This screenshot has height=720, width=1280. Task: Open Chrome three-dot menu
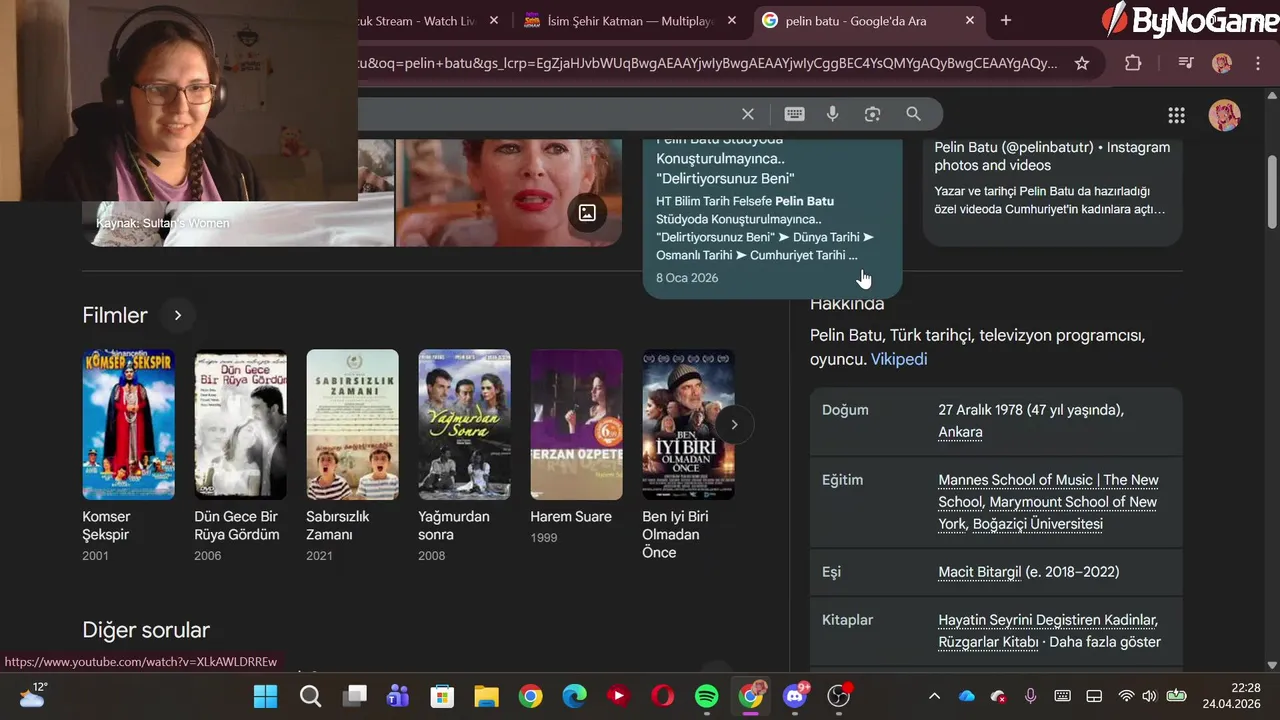pyautogui.click(x=1258, y=63)
